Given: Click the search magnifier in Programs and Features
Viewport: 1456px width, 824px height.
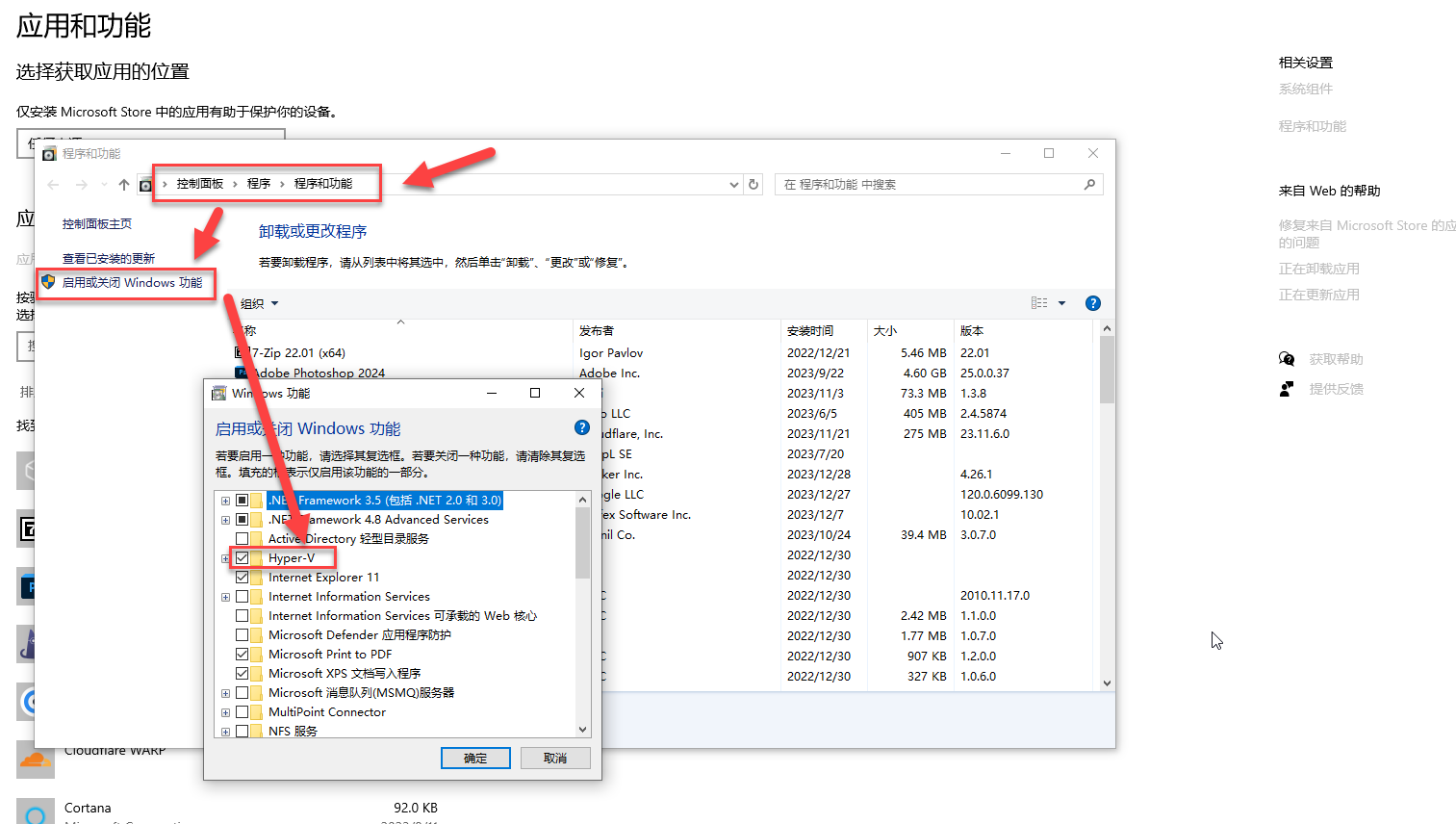Looking at the screenshot, I should click(x=1089, y=185).
